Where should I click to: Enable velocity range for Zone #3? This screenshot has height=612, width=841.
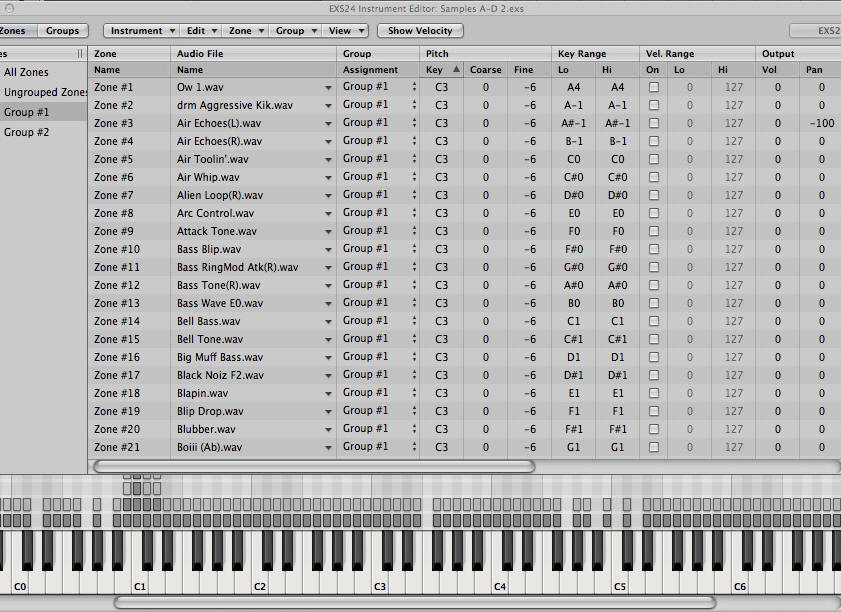pyautogui.click(x=653, y=123)
